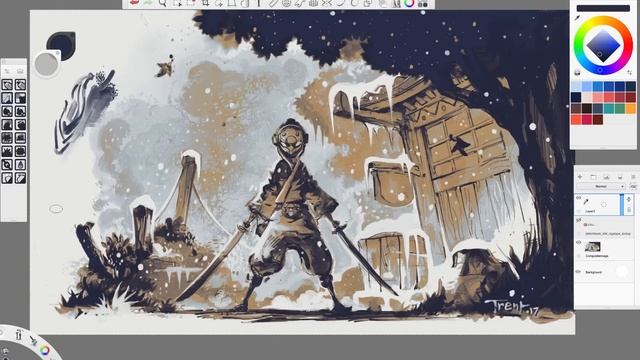Open the layer panel menu icon
Screen dimensions: 640x360
(633, 177)
